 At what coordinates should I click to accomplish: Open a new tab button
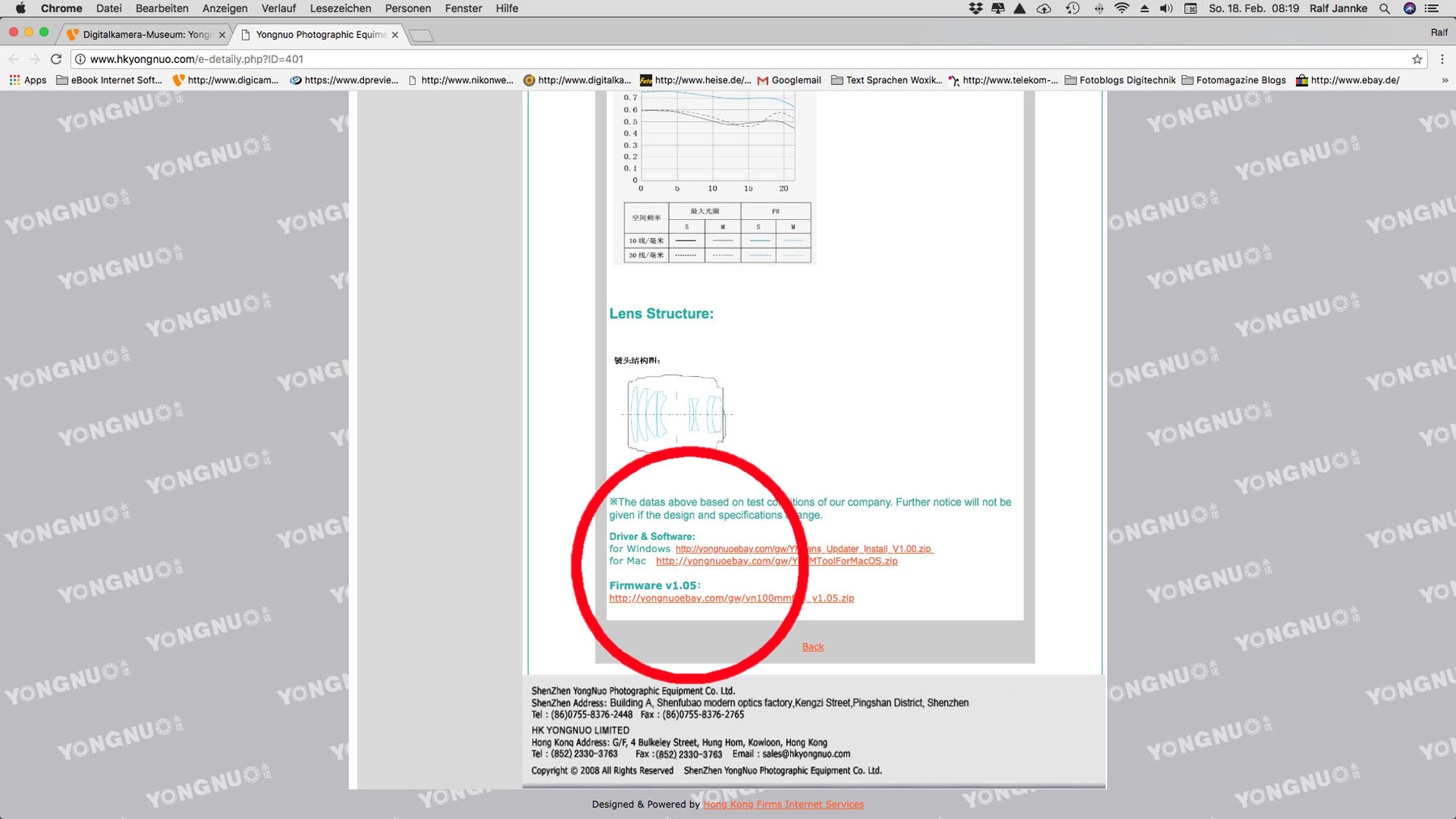421,36
